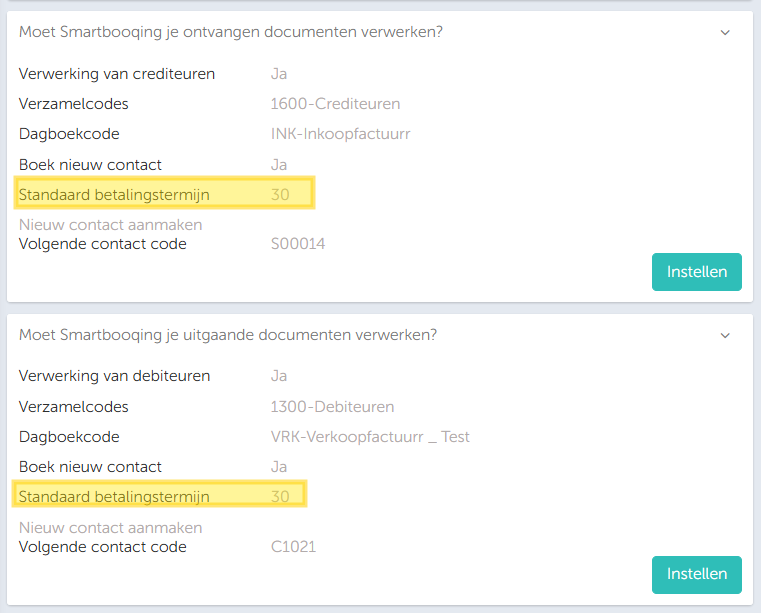This screenshot has height=613, width=761.
Task: Click the Ja value beside 'Verwerking van crediteuren'
Action: 279,74
